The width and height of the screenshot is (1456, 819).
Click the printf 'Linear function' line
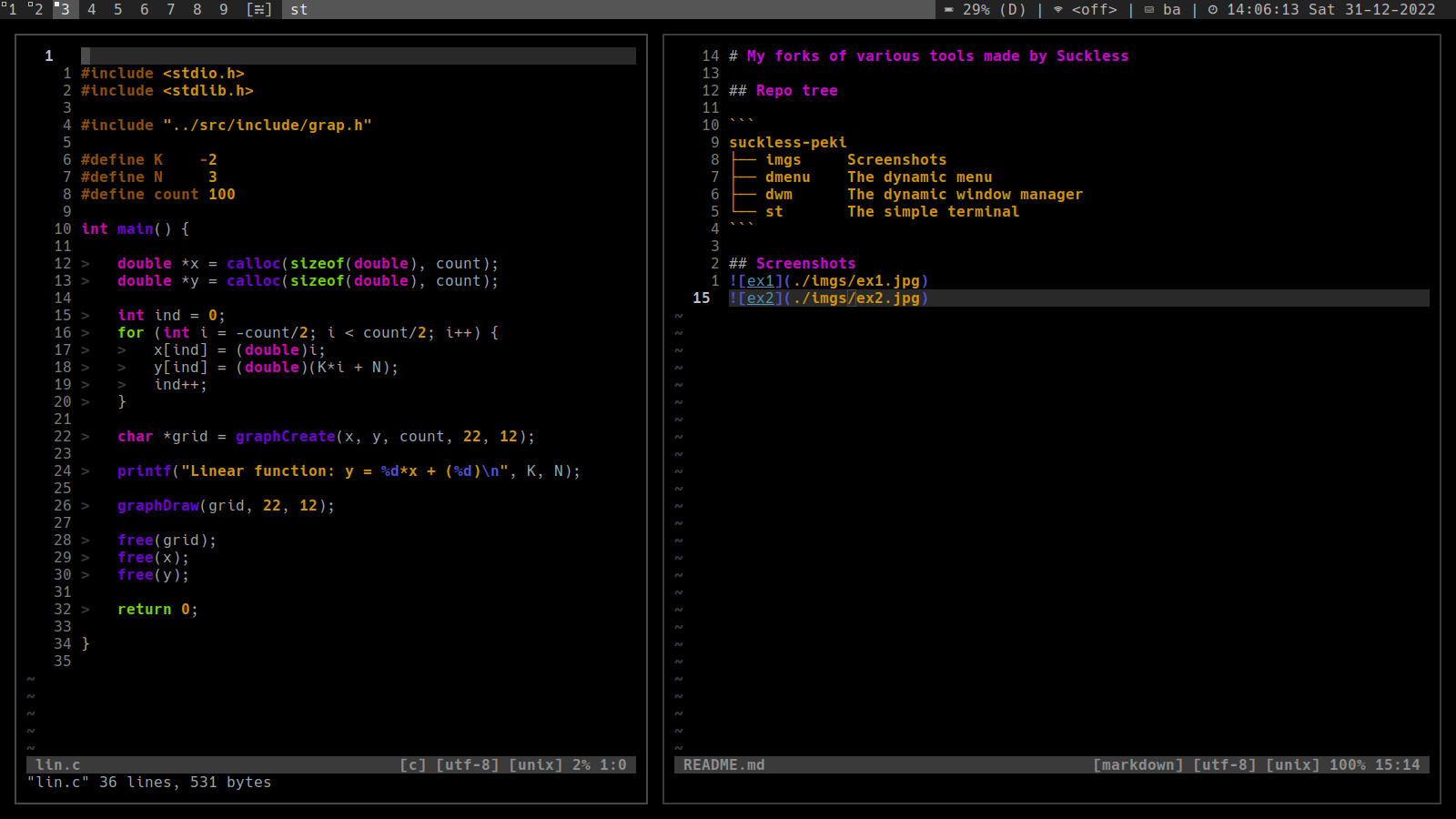coord(349,471)
